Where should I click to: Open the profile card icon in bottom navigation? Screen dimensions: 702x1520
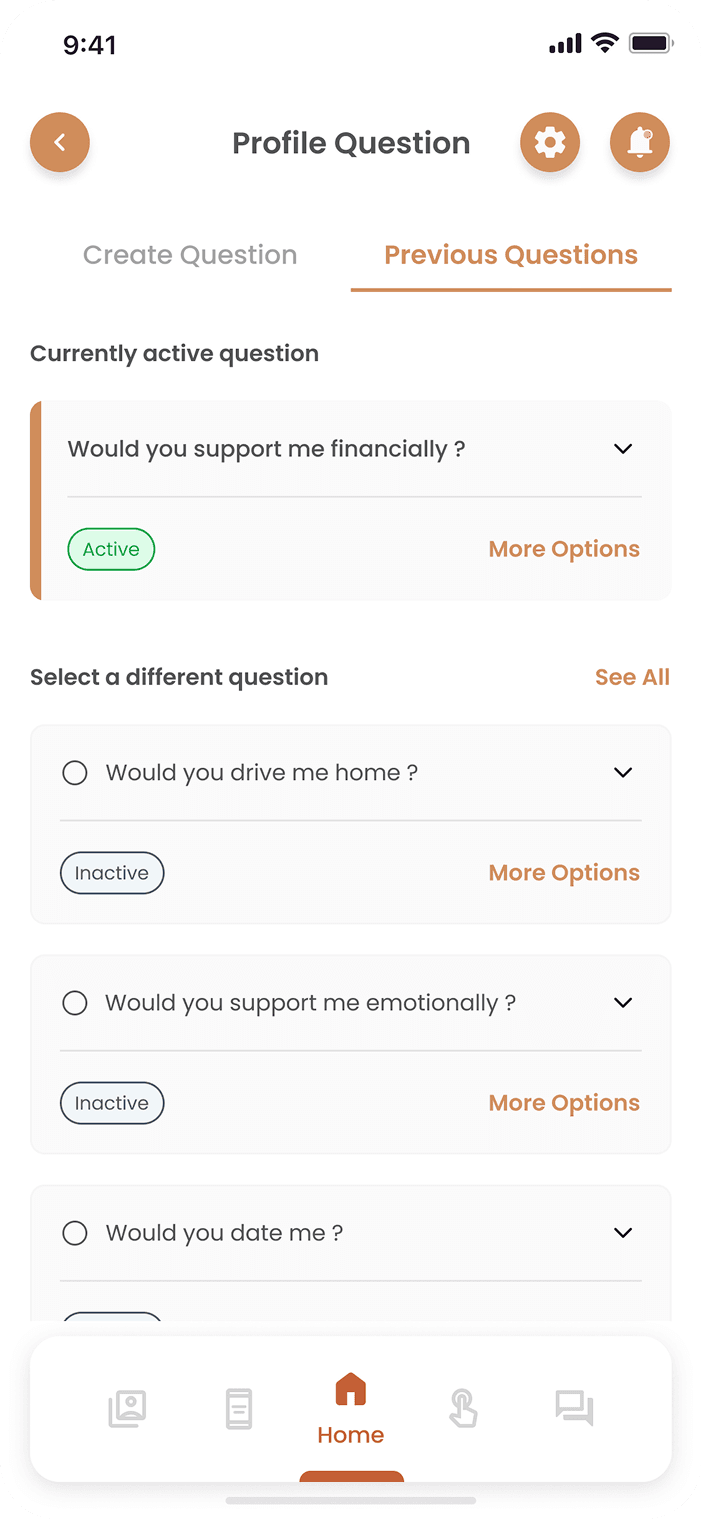point(127,1408)
